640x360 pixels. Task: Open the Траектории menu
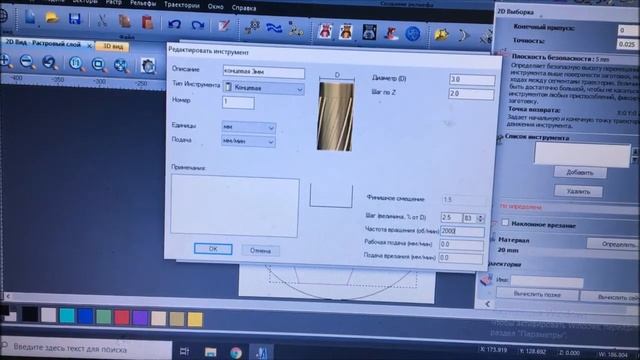[182, 5]
